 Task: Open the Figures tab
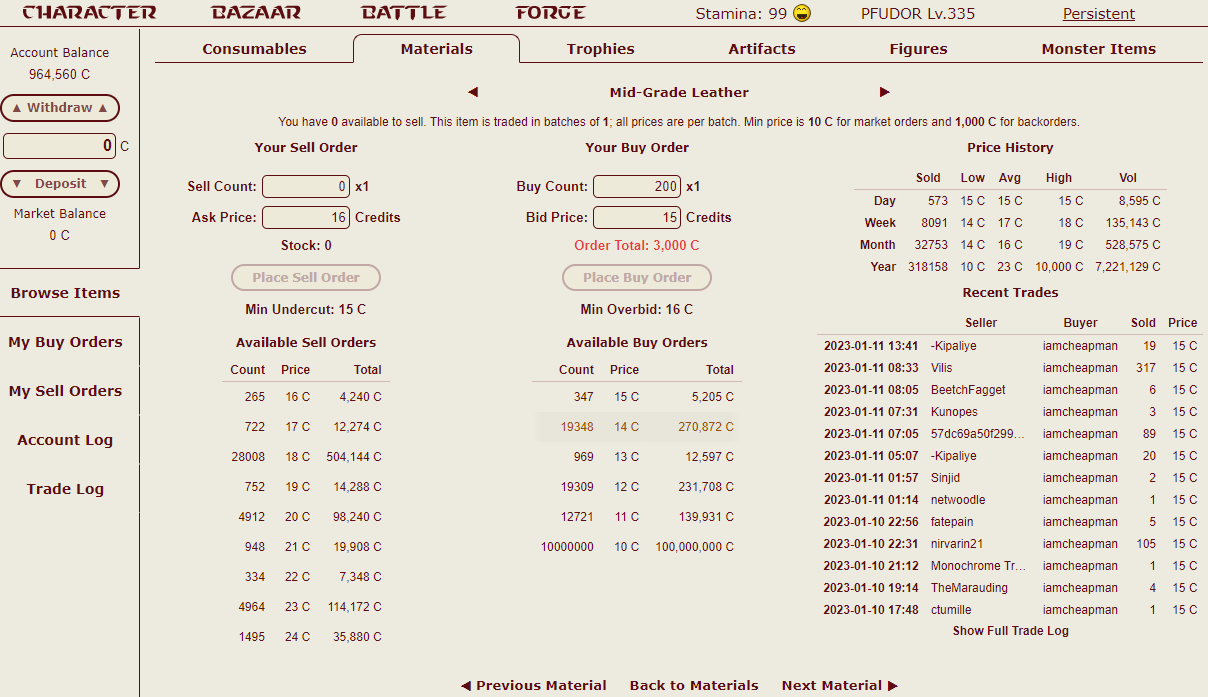(918, 48)
